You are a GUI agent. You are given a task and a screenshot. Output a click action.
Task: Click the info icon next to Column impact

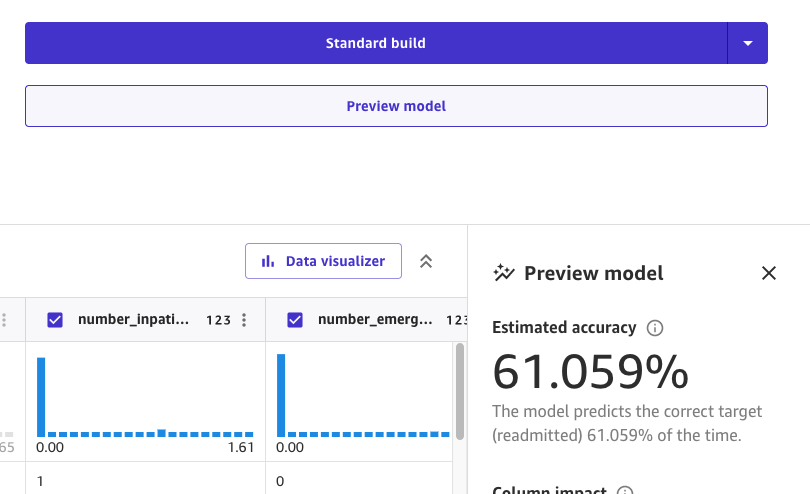tap(625, 492)
